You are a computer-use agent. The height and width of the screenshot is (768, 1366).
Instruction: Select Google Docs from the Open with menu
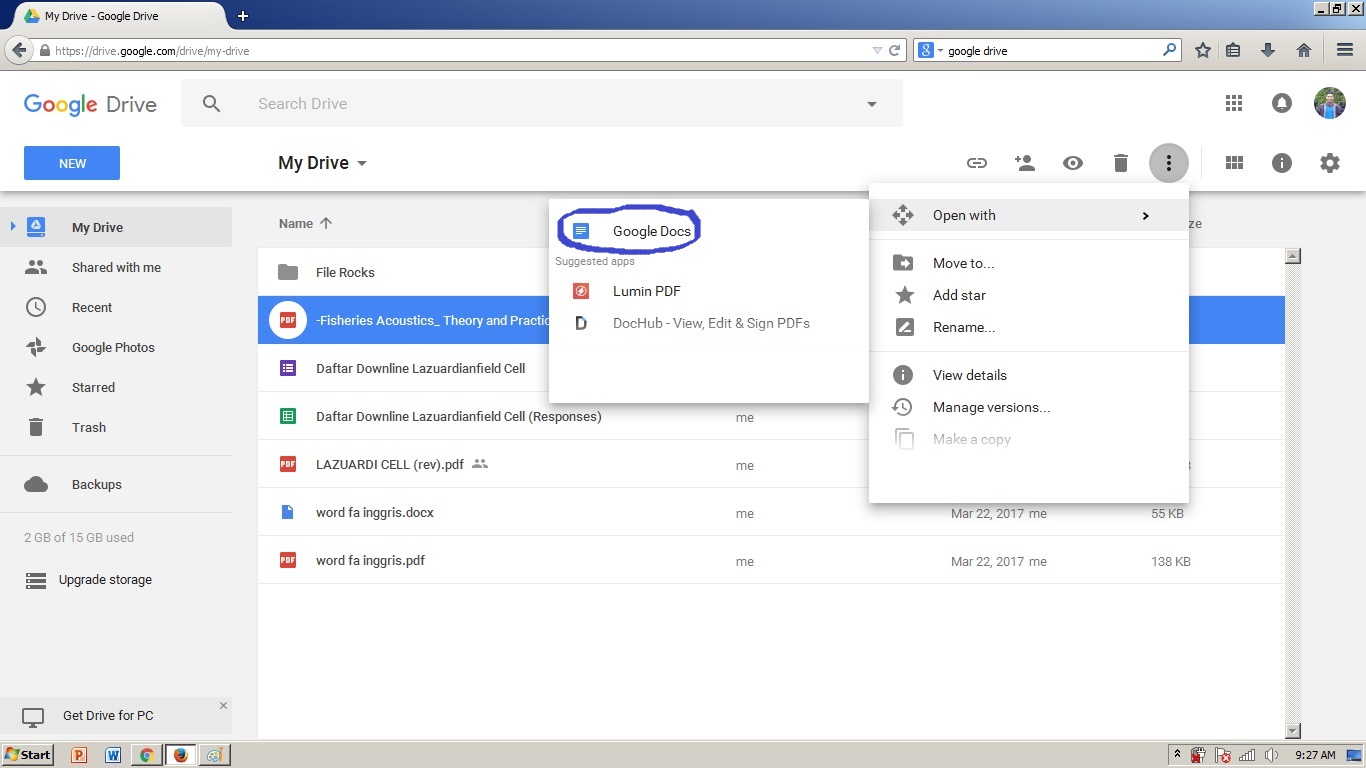click(651, 230)
